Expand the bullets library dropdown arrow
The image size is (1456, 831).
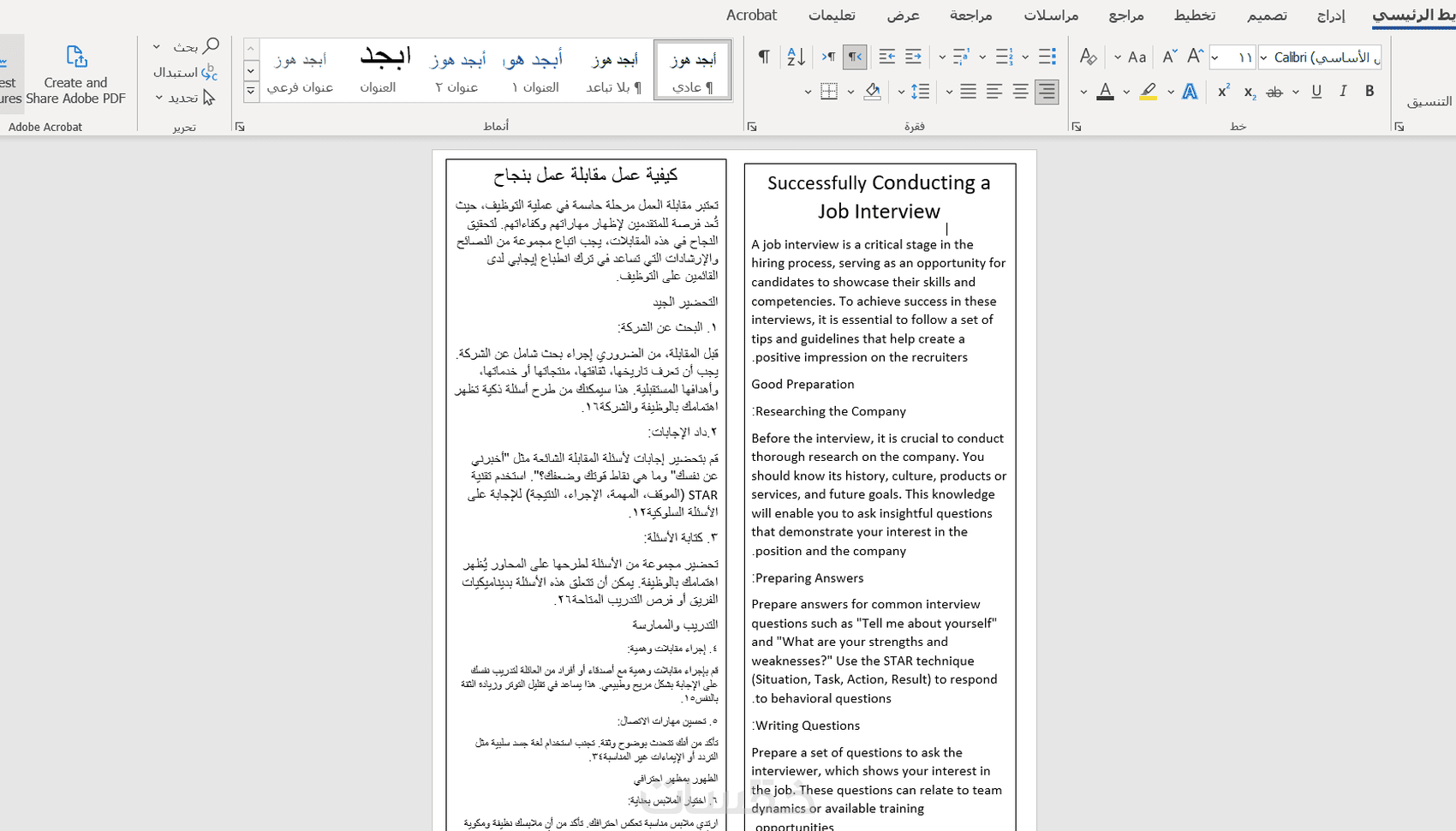coord(1025,57)
